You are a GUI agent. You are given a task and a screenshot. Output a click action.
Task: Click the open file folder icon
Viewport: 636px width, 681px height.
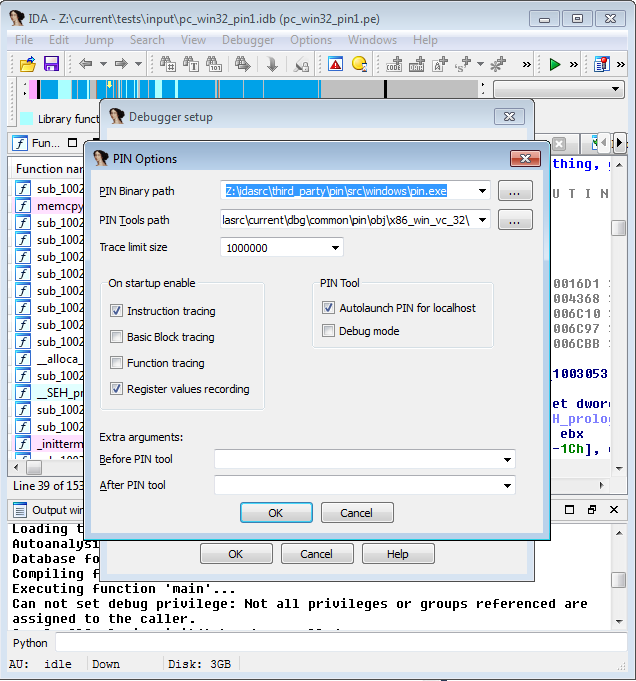click(x=28, y=65)
